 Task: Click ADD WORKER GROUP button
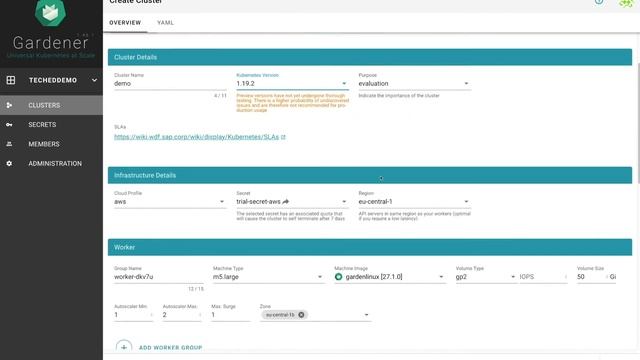(170, 348)
